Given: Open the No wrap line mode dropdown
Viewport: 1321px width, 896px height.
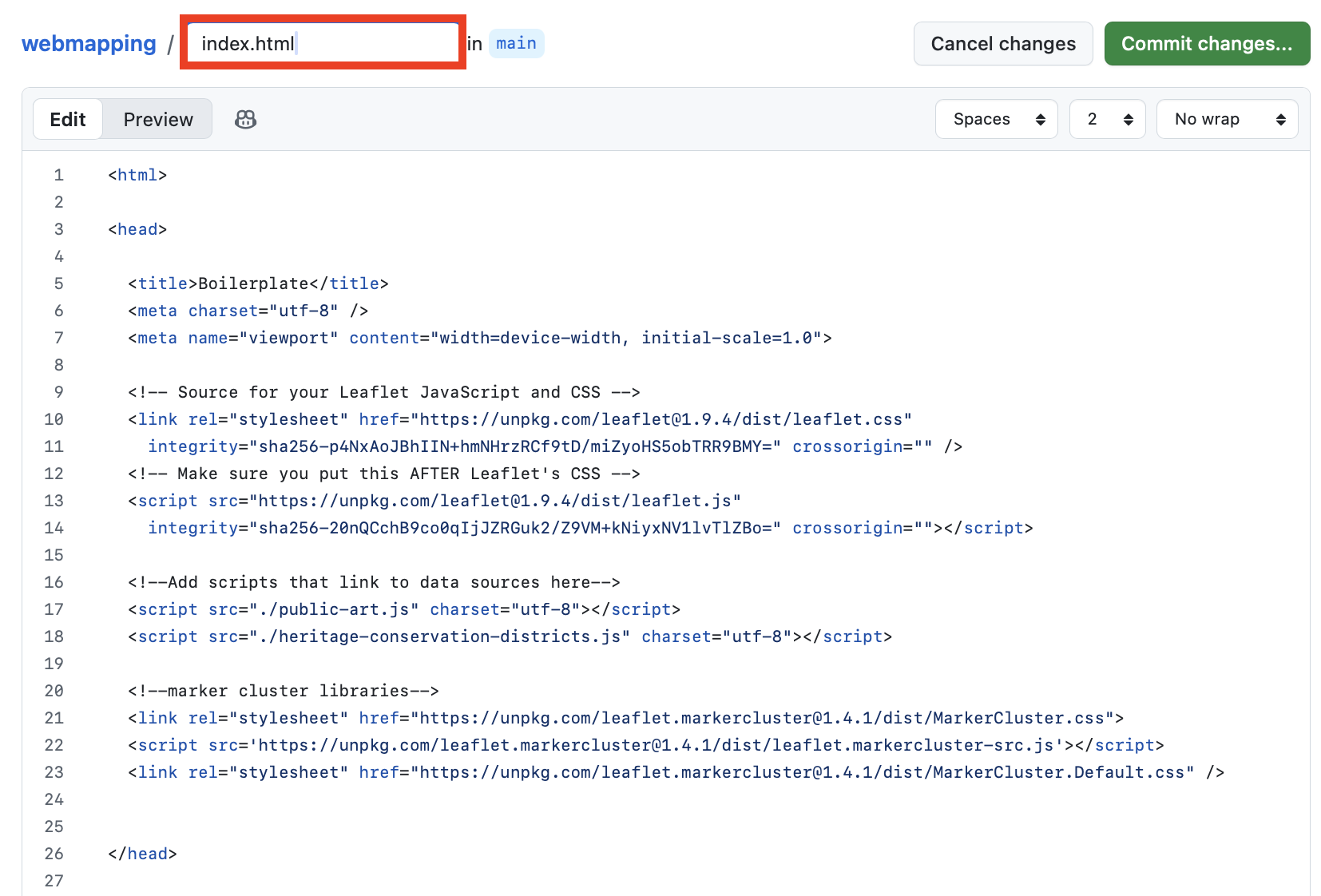Looking at the screenshot, I should click(1226, 120).
